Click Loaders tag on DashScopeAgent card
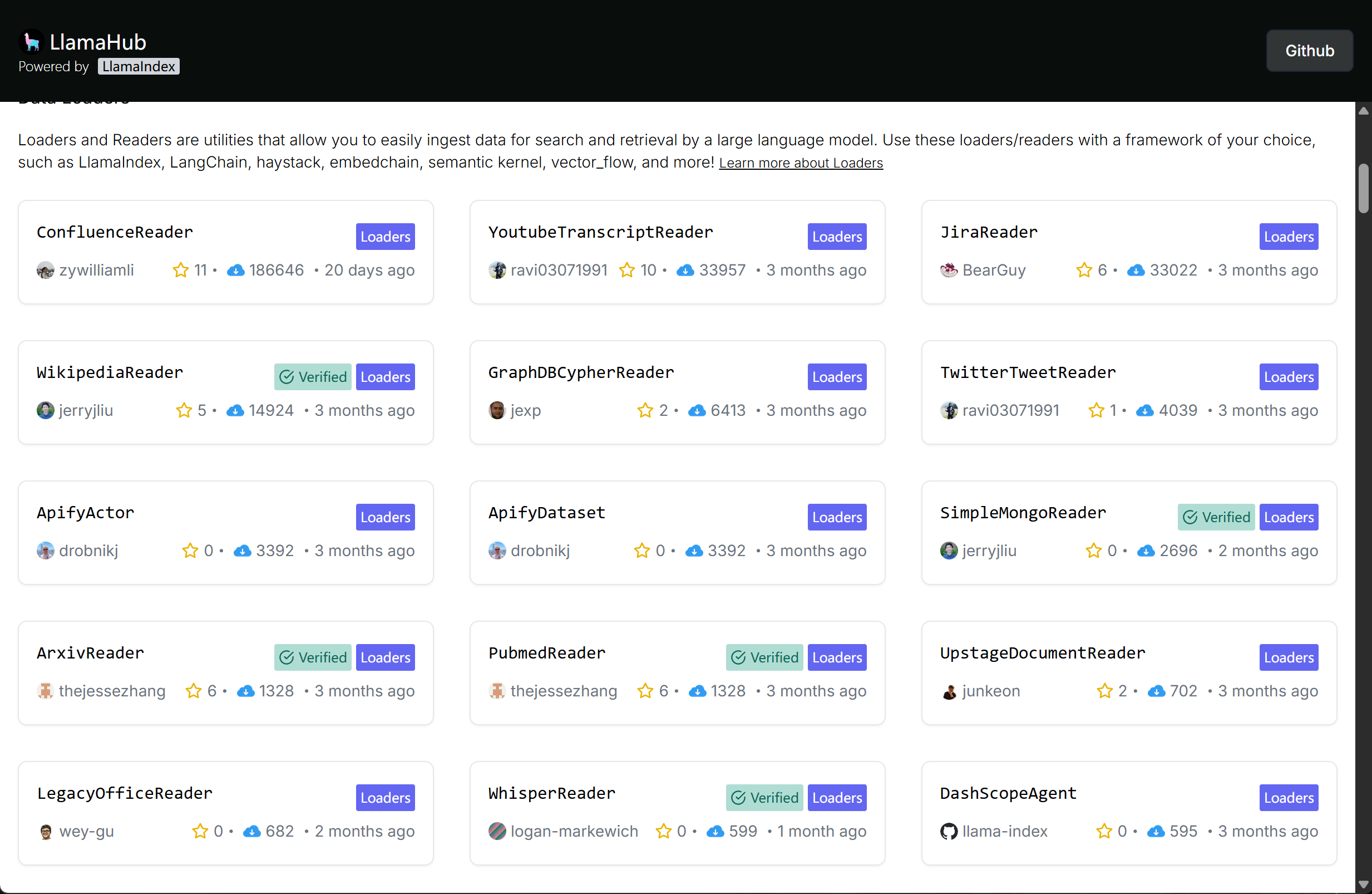 (1289, 797)
